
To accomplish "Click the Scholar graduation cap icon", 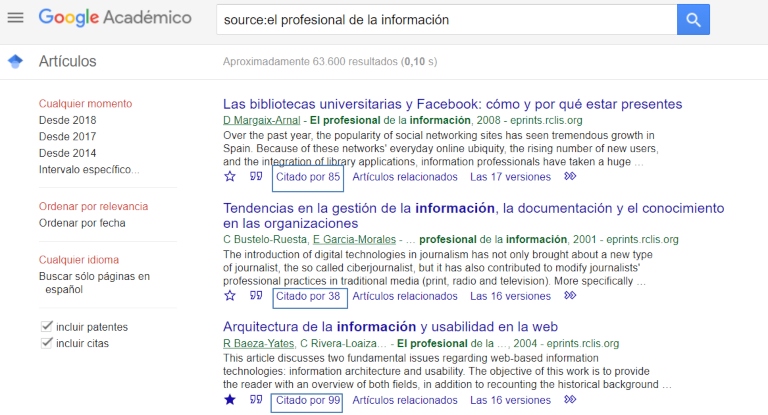I will pyautogui.click(x=15, y=61).
